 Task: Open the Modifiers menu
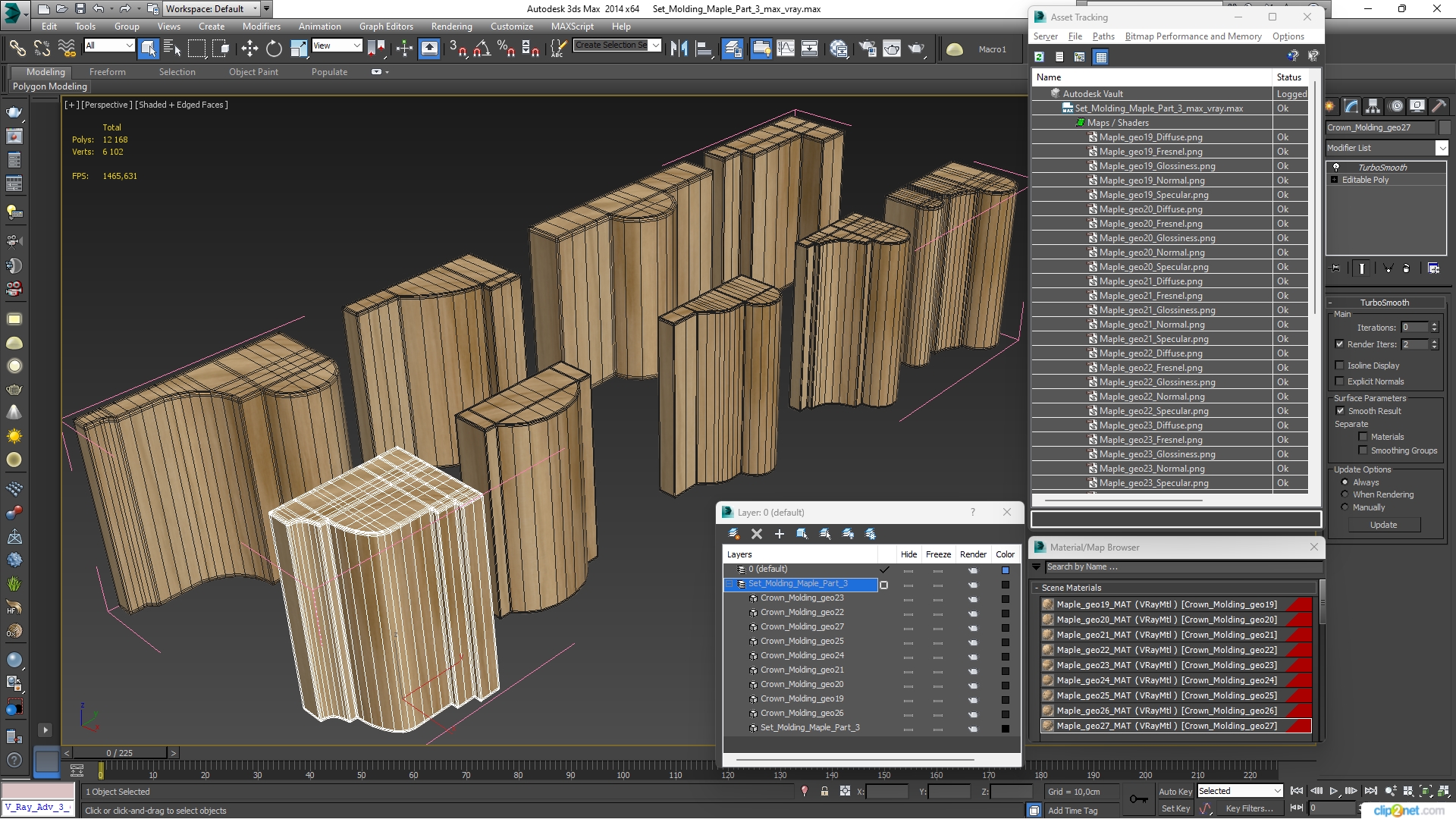tap(261, 26)
